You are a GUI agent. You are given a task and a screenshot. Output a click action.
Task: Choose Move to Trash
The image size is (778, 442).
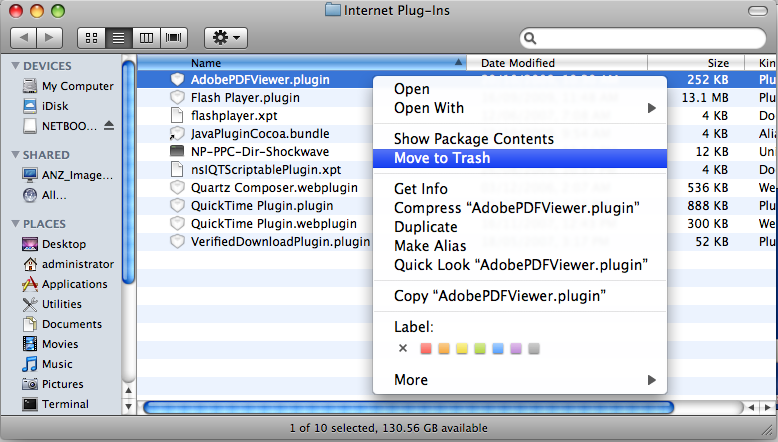point(519,158)
